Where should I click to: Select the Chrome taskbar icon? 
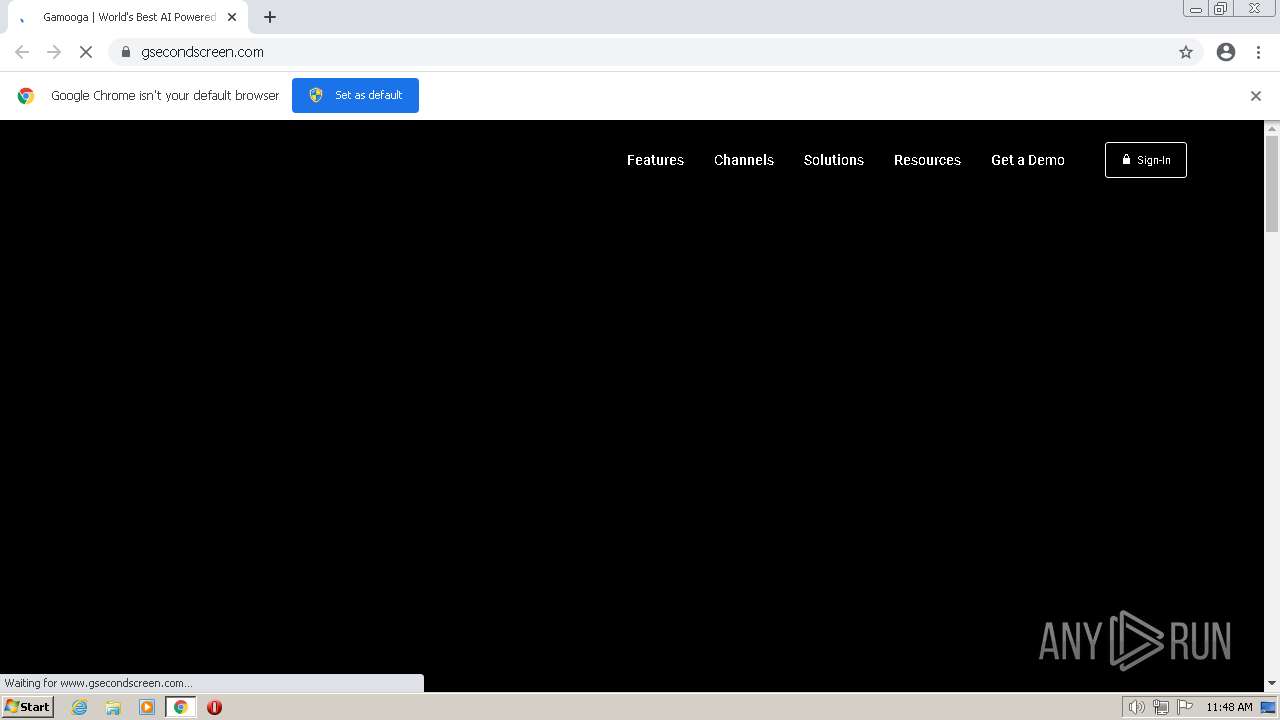[x=181, y=707]
